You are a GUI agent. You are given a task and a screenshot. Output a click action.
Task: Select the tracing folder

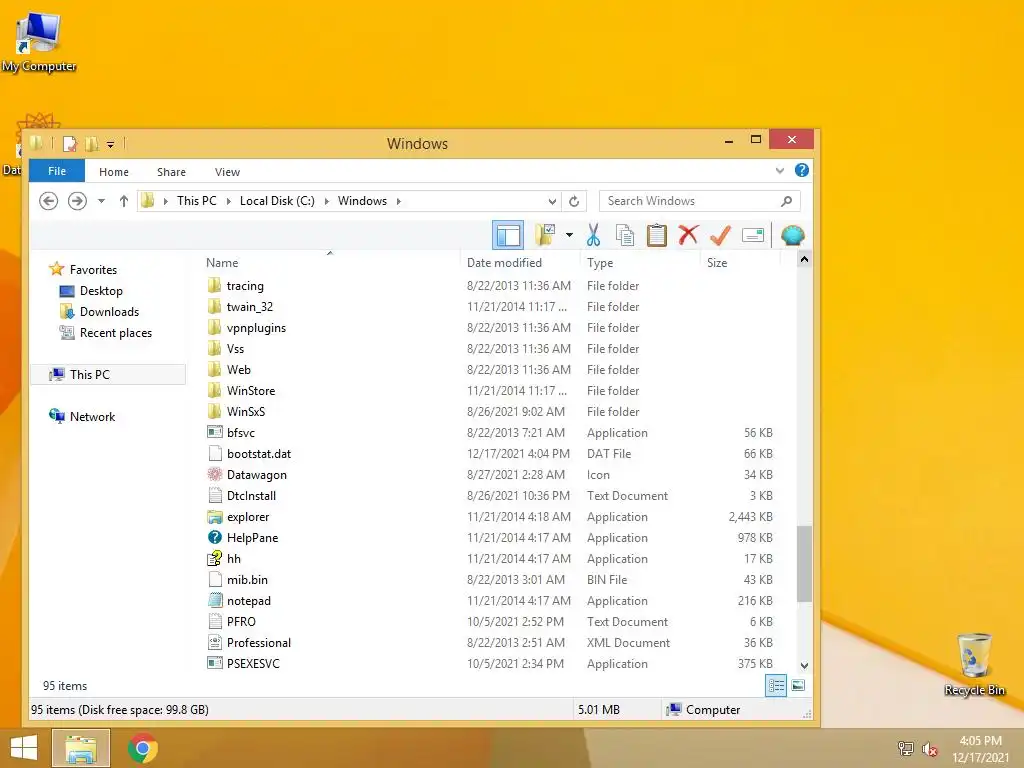[x=245, y=285]
